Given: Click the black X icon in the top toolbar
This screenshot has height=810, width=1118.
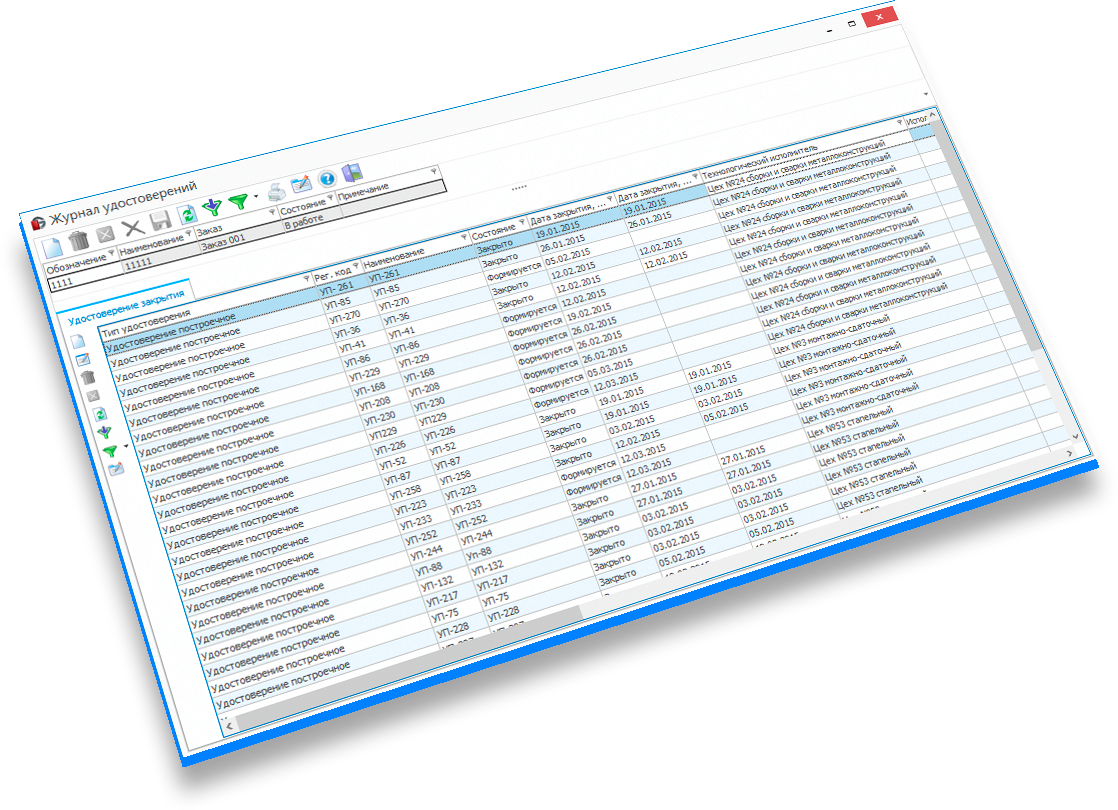Looking at the screenshot, I should click(x=133, y=227).
